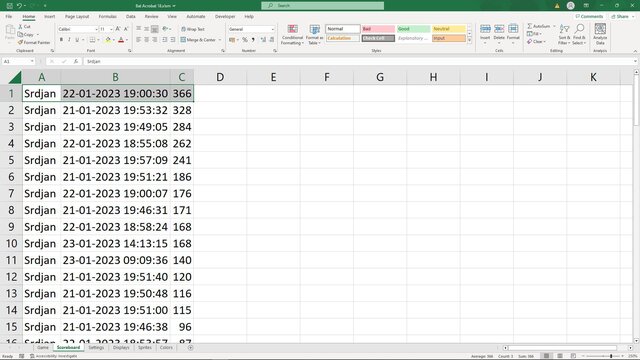Increase the font size

click(118, 29)
